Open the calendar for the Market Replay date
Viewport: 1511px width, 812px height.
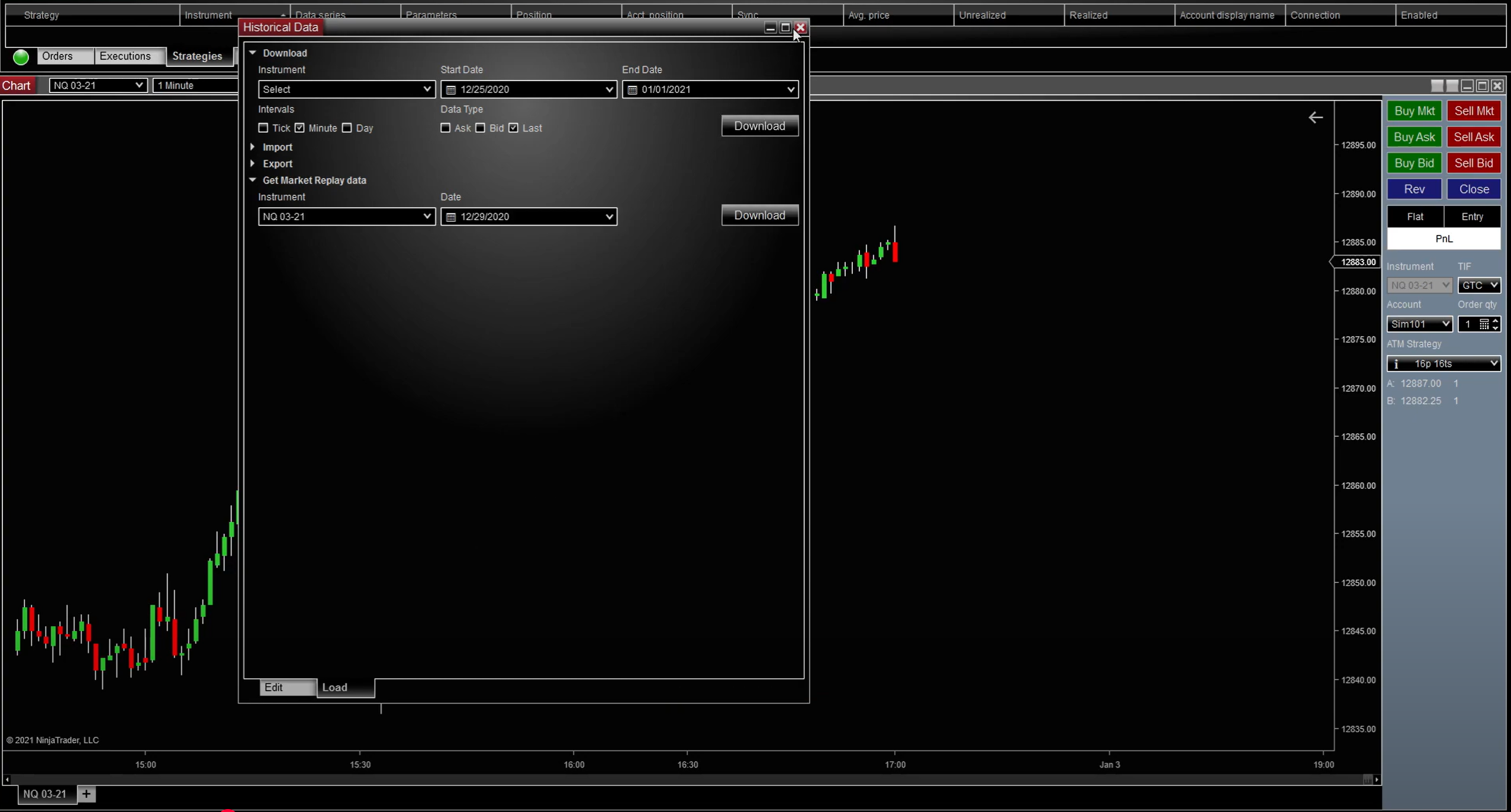pos(450,217)
